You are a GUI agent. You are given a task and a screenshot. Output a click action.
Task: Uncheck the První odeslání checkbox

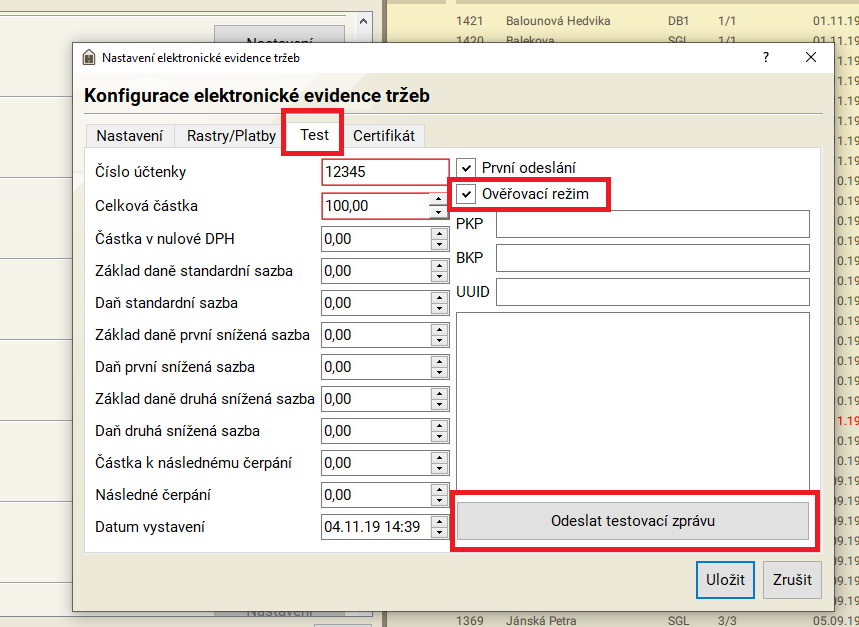pyautogui.click(x=467, y=168)
